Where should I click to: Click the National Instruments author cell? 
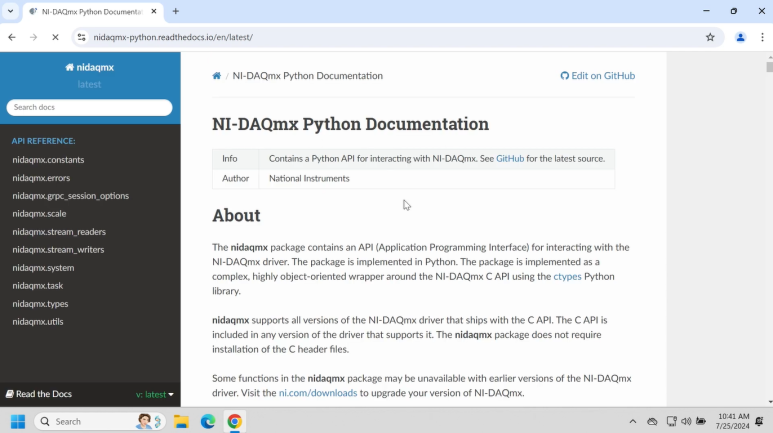pyautogui.click(x=309, y=179)
